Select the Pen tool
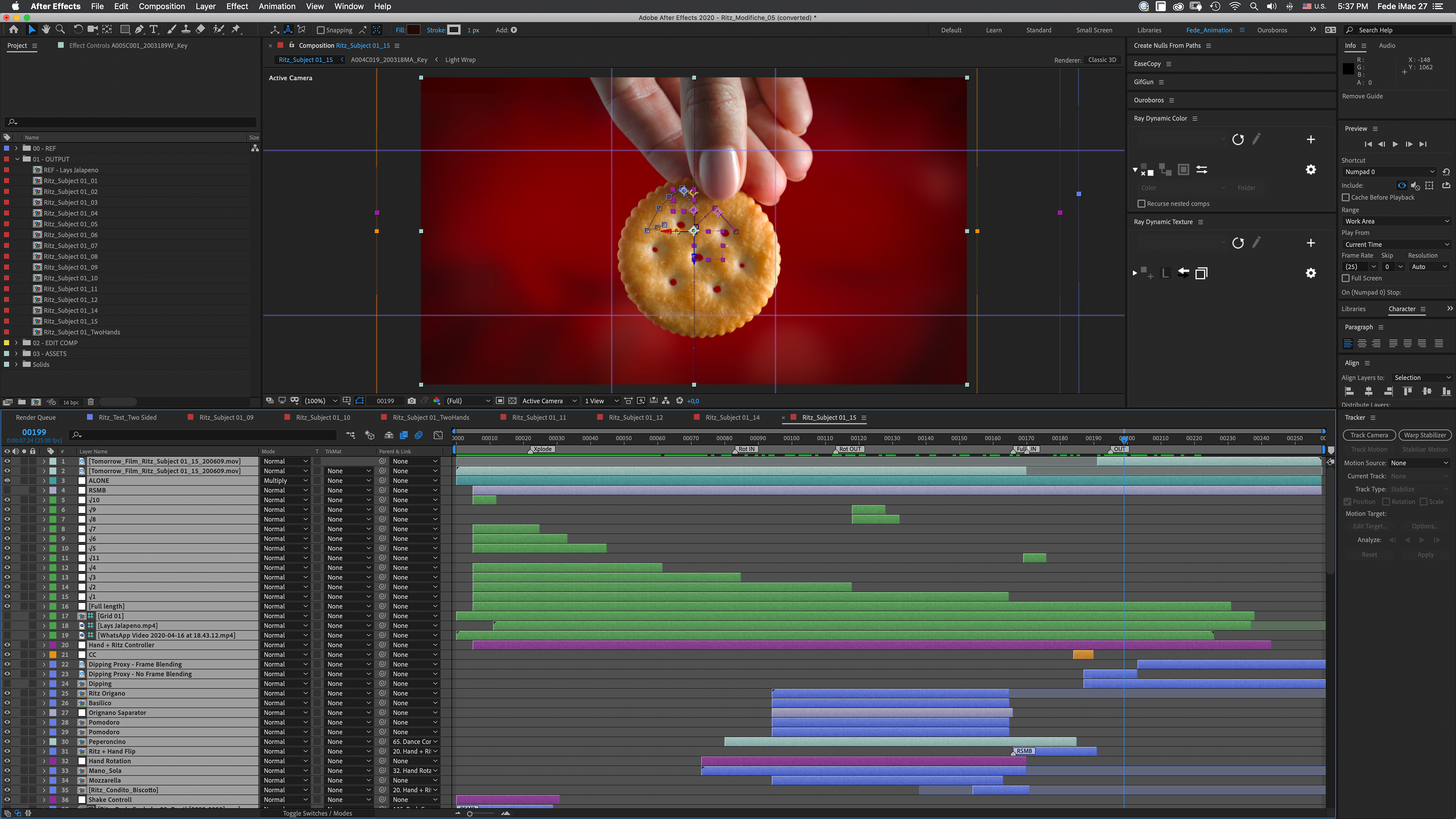The image size is (1456, 819). coord(139,30)
